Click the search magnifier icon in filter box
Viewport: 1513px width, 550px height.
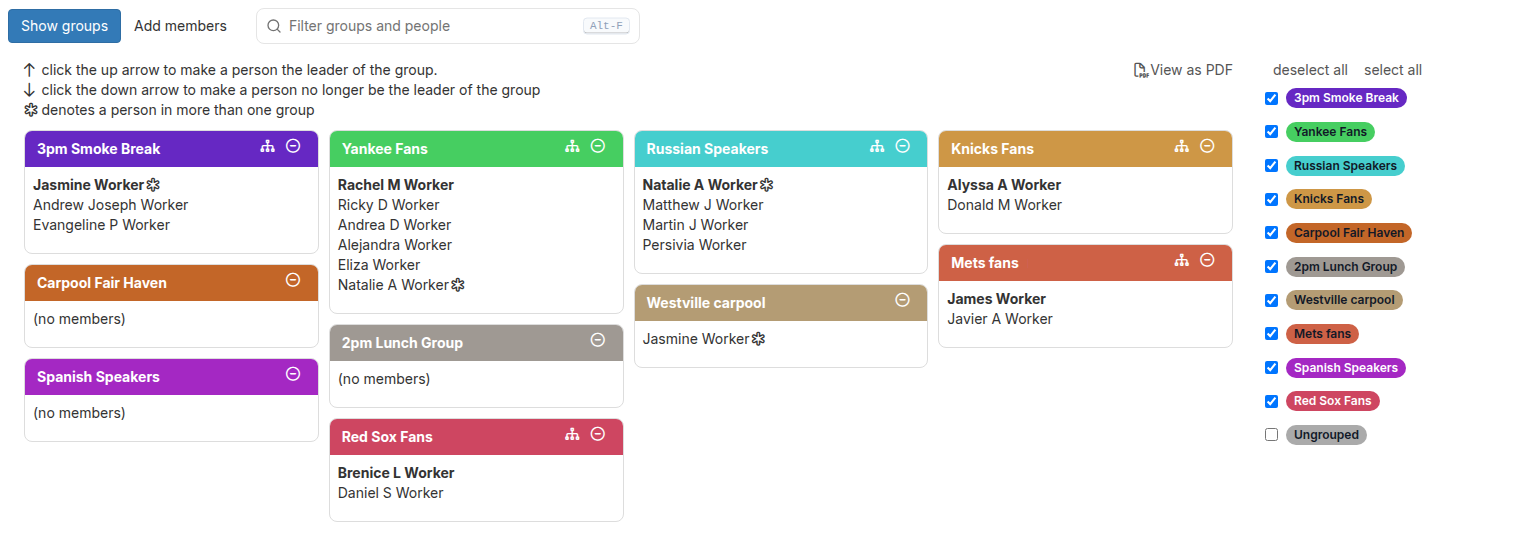(274, 26)
